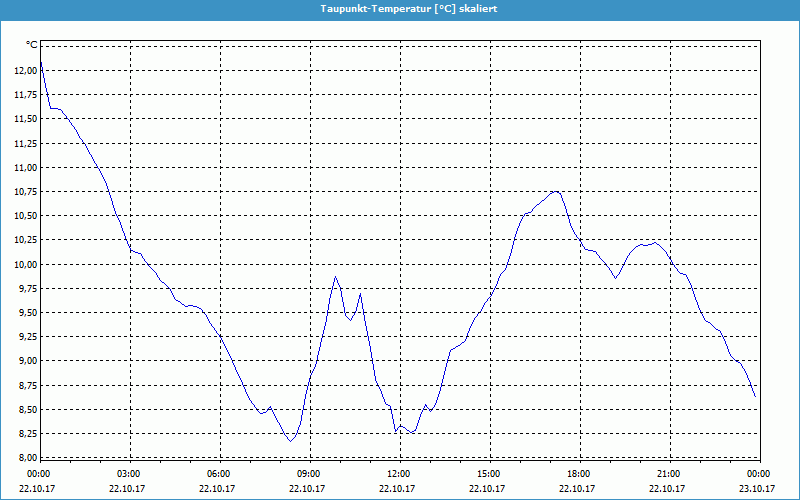Click the 9,50 y-axis tick label
The width and height of the screenshot is (800, 500).
coord(24,313)
